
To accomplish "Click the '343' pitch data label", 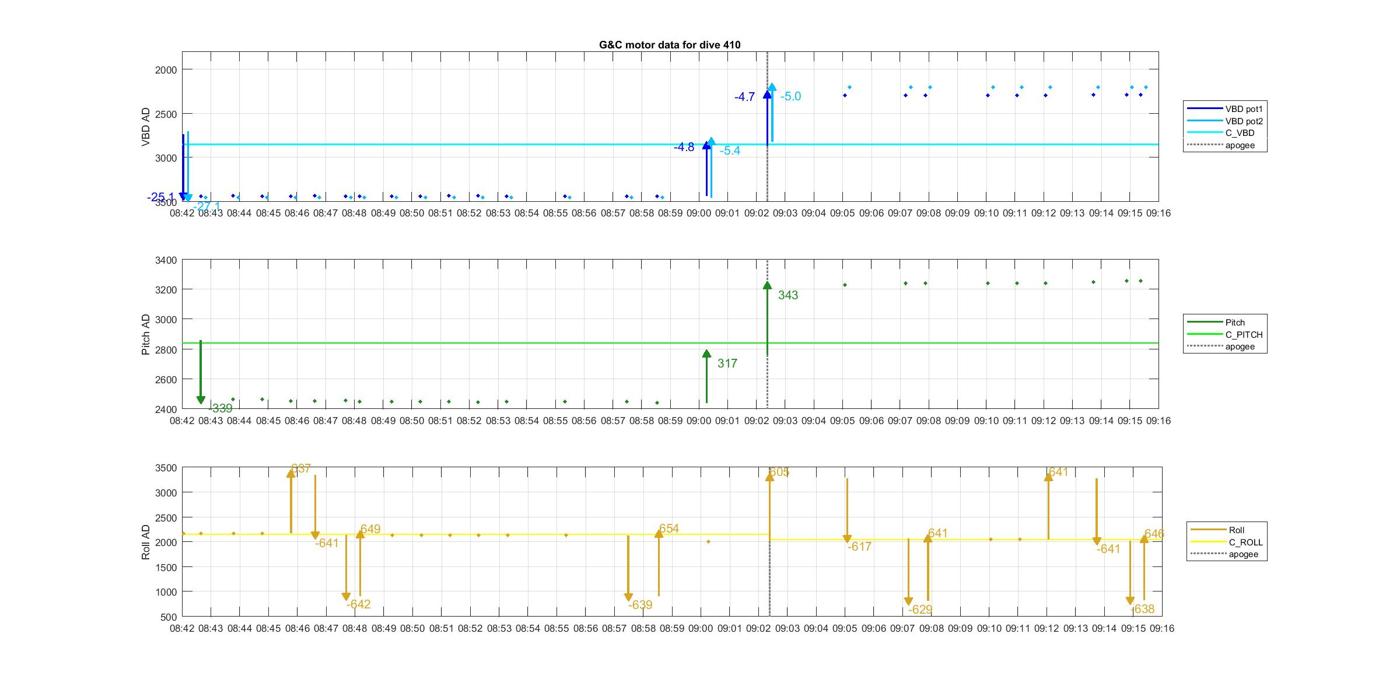I will click(788, 296).
